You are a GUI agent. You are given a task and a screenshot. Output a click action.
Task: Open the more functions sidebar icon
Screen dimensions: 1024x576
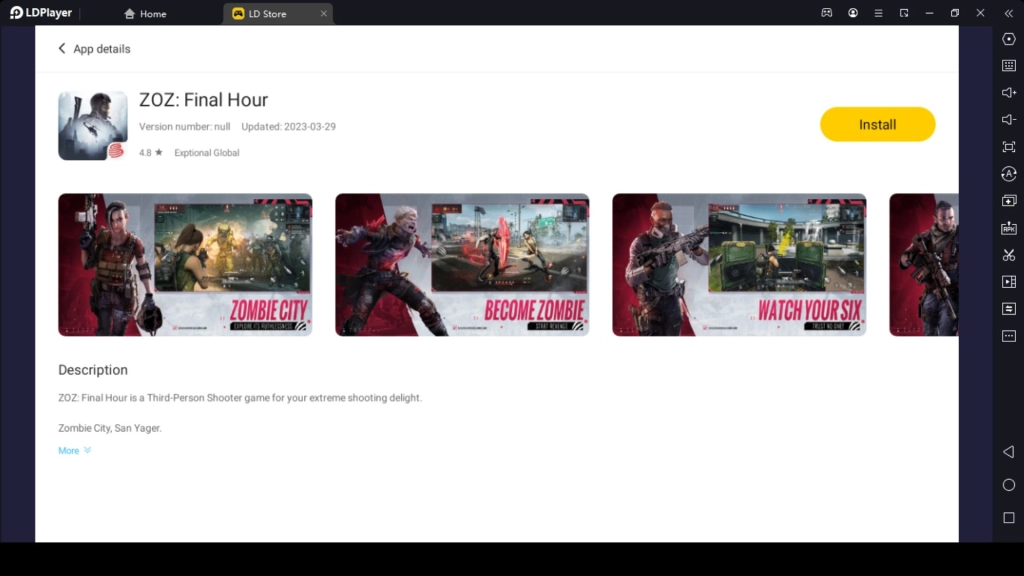click(1008, 335)
